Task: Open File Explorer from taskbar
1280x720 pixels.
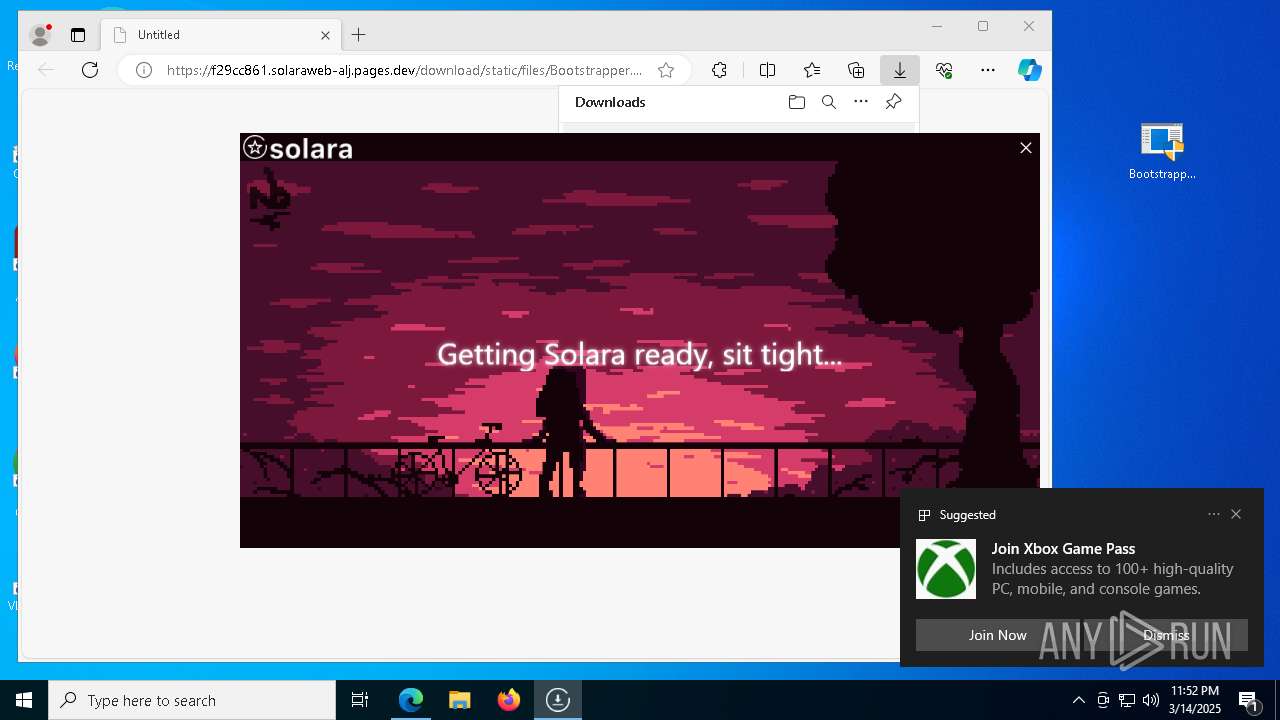Action: coord(459,700)
